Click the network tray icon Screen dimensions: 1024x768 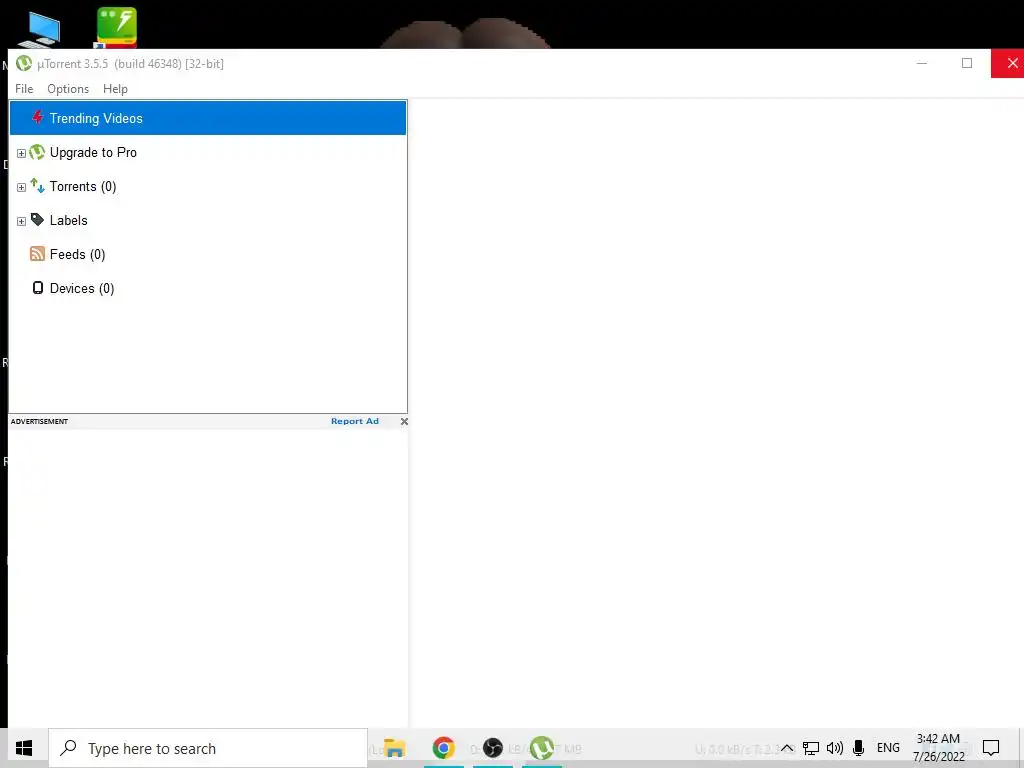coord(811,748)
